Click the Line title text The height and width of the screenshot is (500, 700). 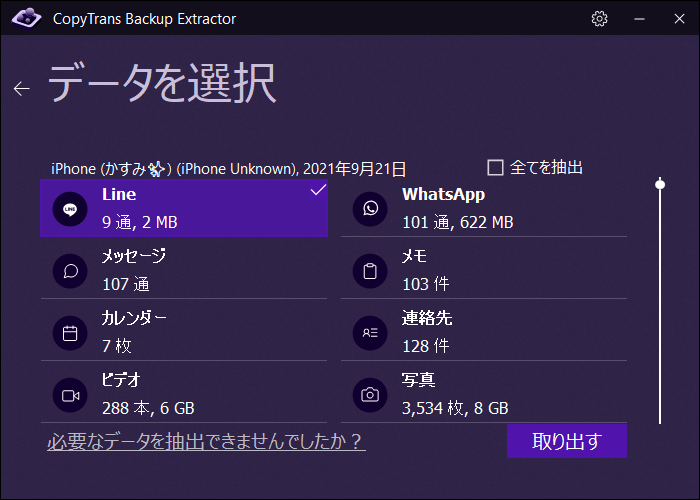point(119,195)
